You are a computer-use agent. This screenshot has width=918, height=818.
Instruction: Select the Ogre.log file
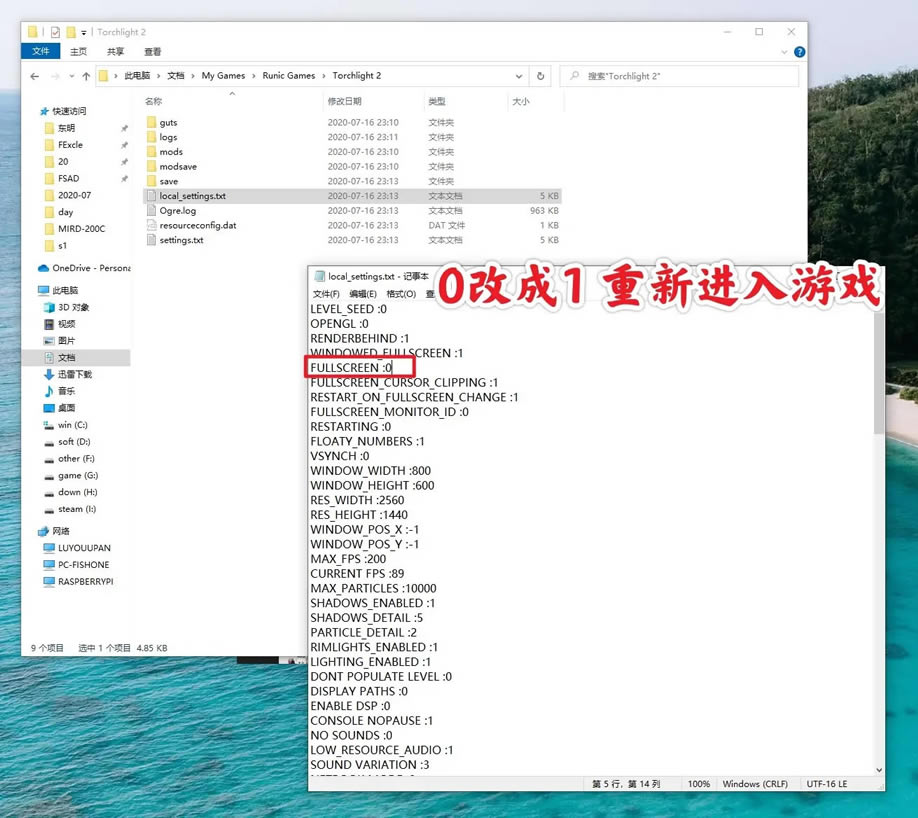(x=177, y=211)
